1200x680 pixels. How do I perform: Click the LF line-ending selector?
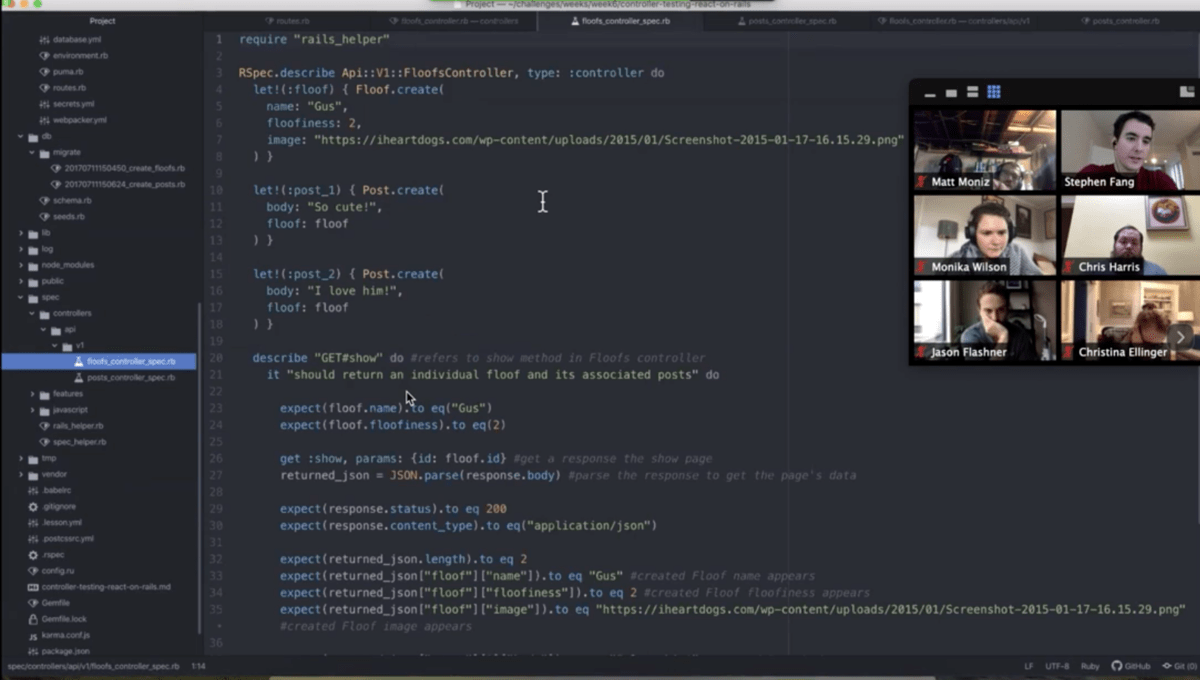pos(1029,666)
